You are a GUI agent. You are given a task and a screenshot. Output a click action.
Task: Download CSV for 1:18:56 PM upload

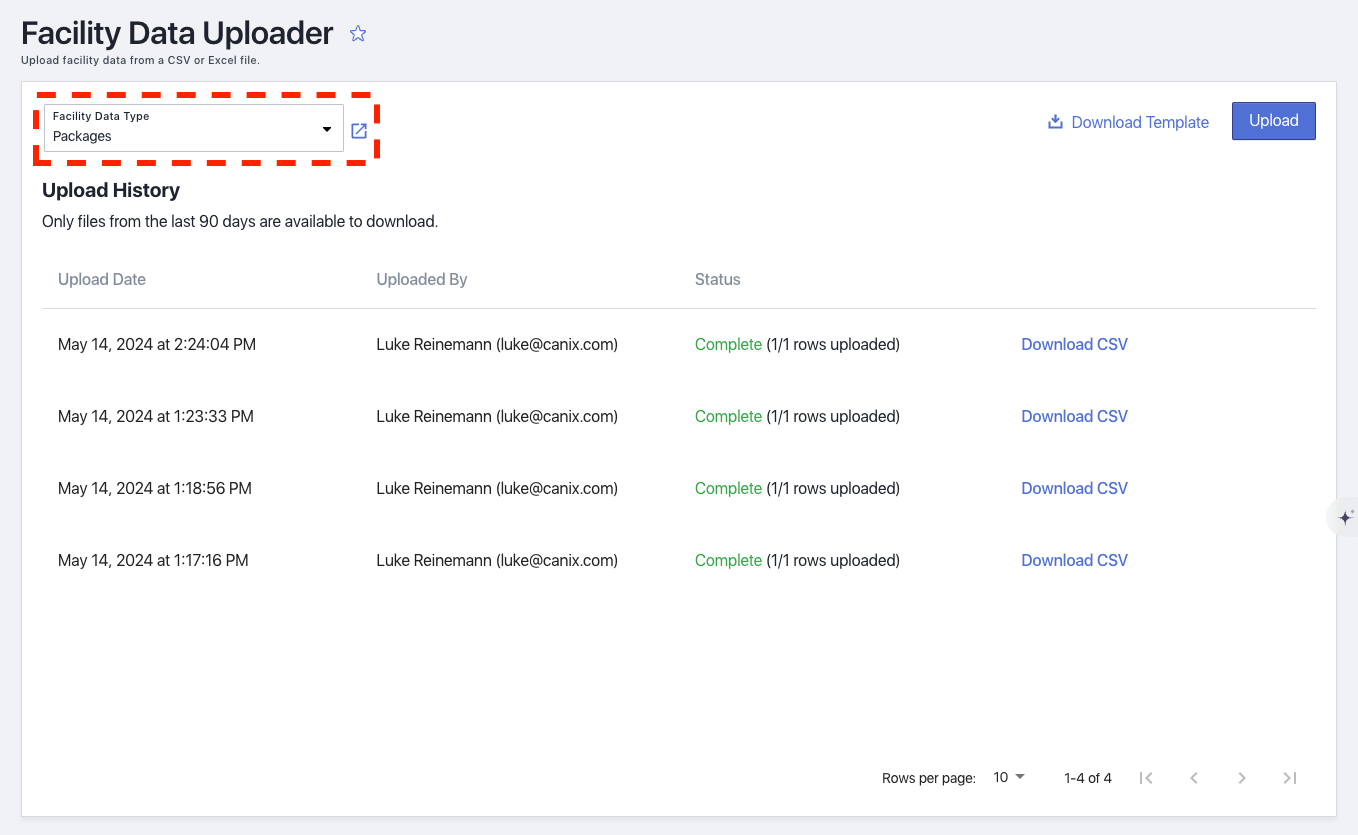tap(1074, 488)
